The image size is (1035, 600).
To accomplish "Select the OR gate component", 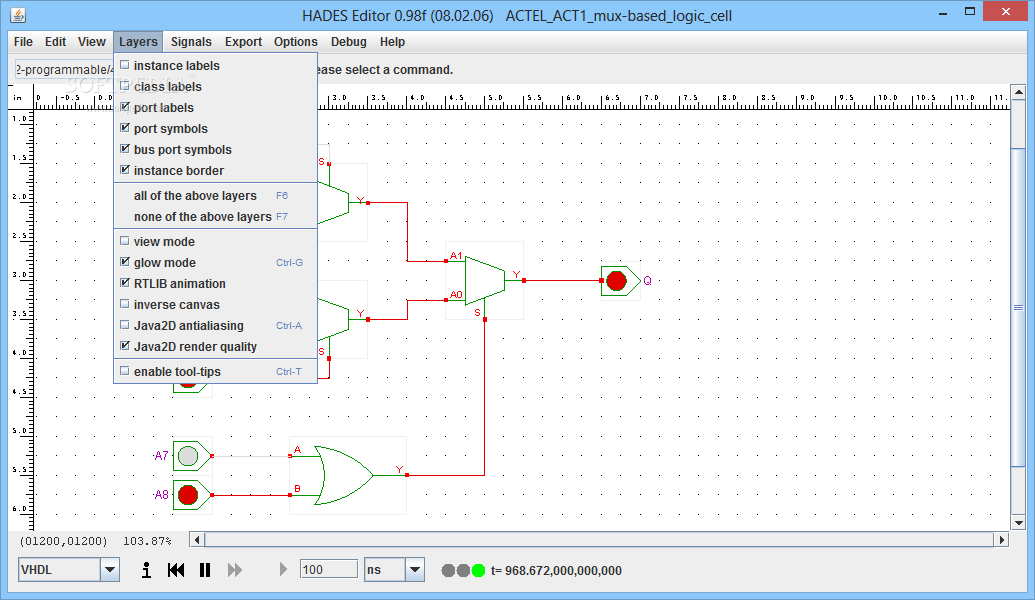I will tap(344, 475).
